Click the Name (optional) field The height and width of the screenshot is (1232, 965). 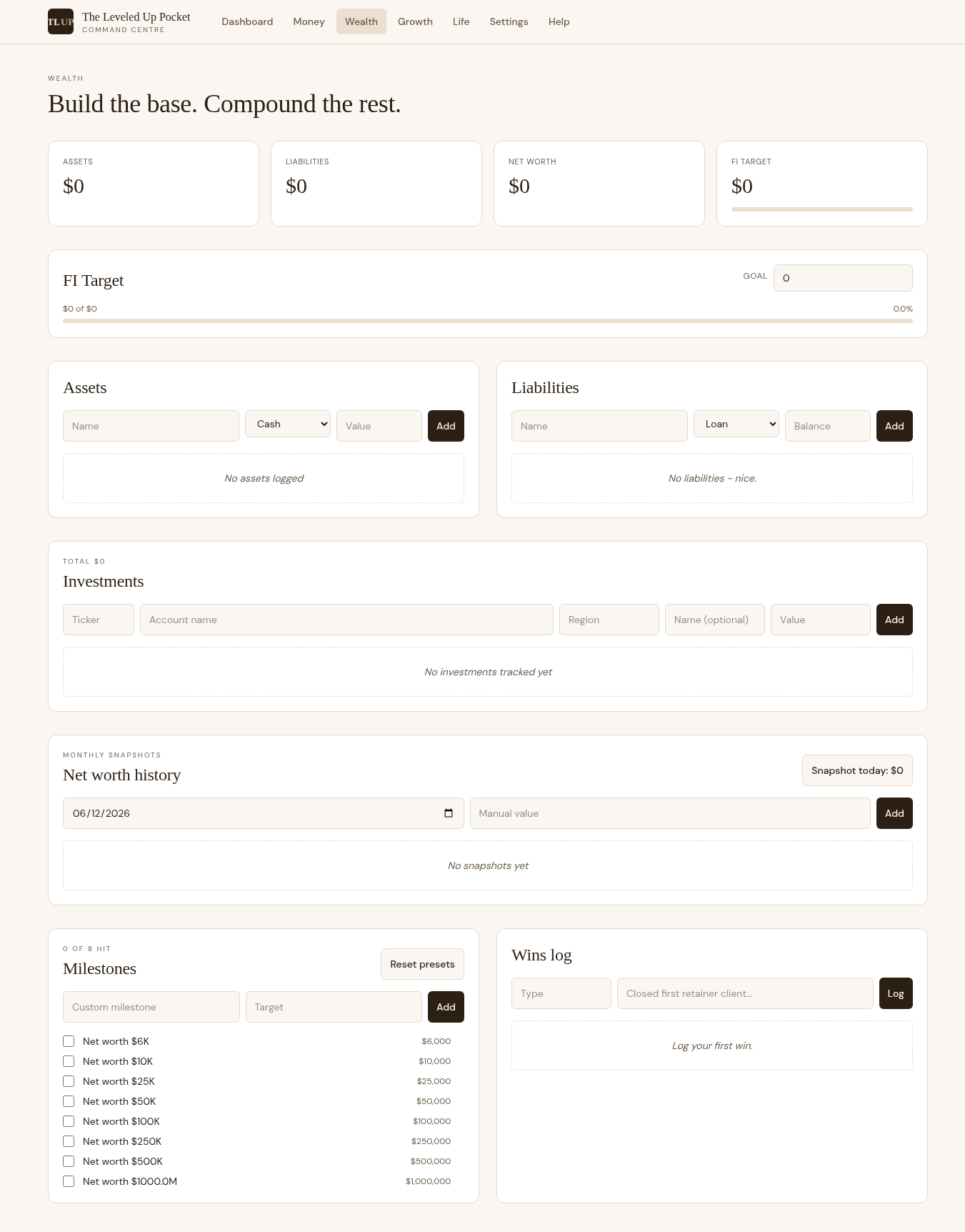point(715,620)
